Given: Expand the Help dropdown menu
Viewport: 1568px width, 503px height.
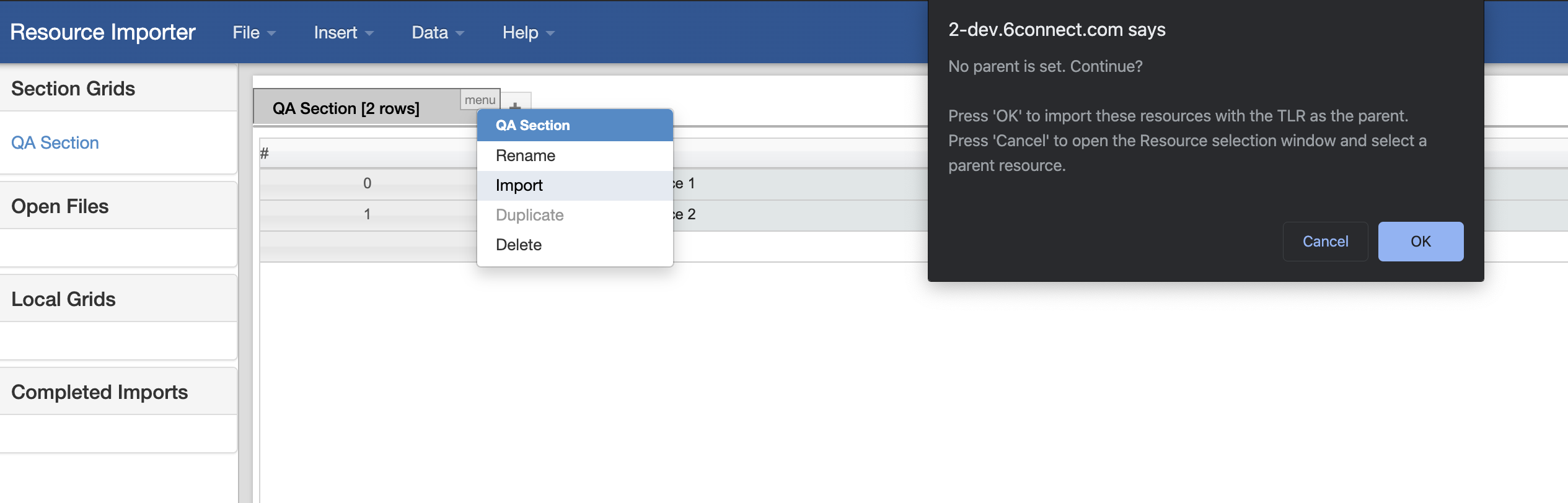Looking at the screenshot, I should pos(527,33).
